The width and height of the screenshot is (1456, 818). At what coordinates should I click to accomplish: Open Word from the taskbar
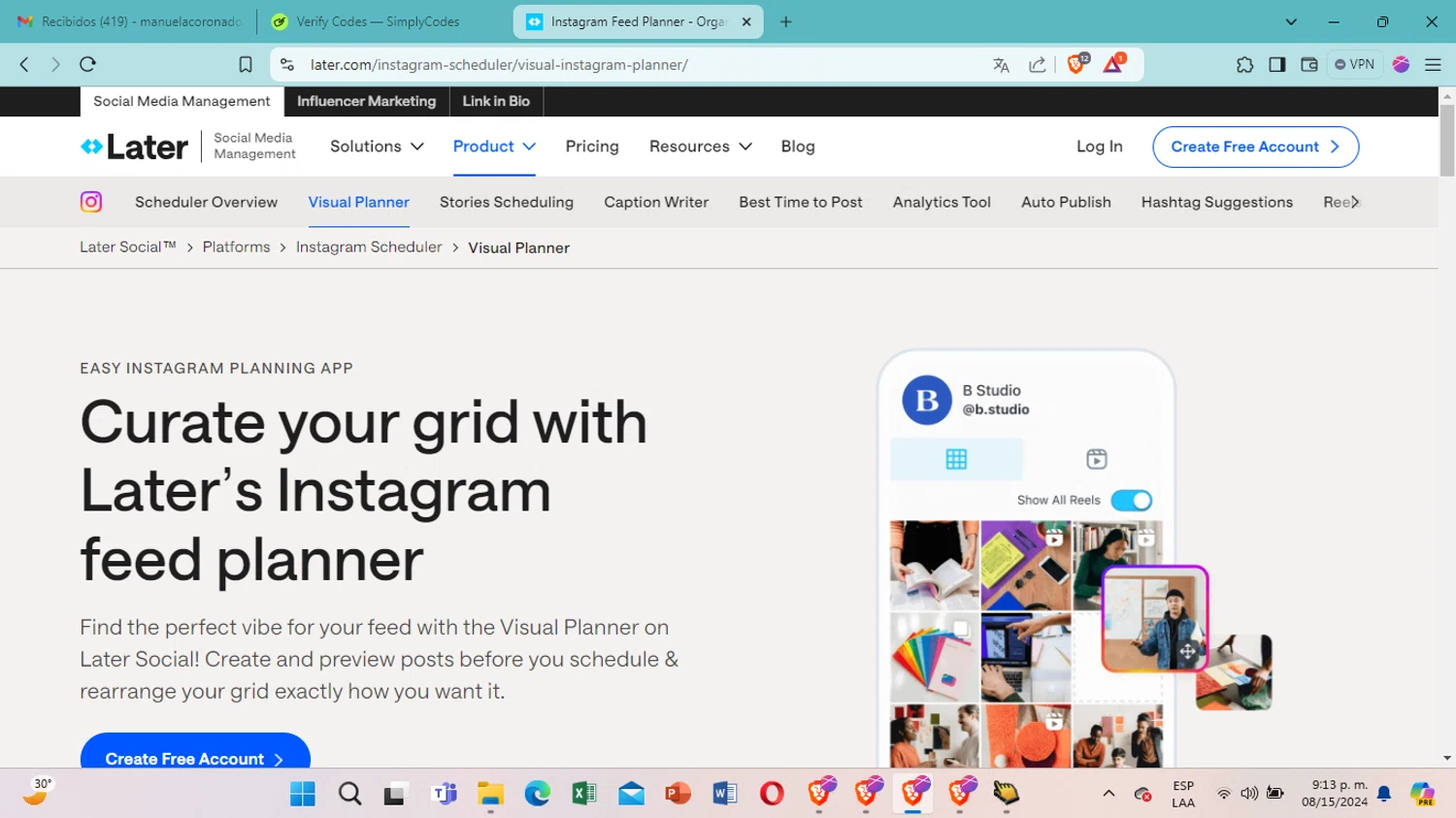(725, 794)
